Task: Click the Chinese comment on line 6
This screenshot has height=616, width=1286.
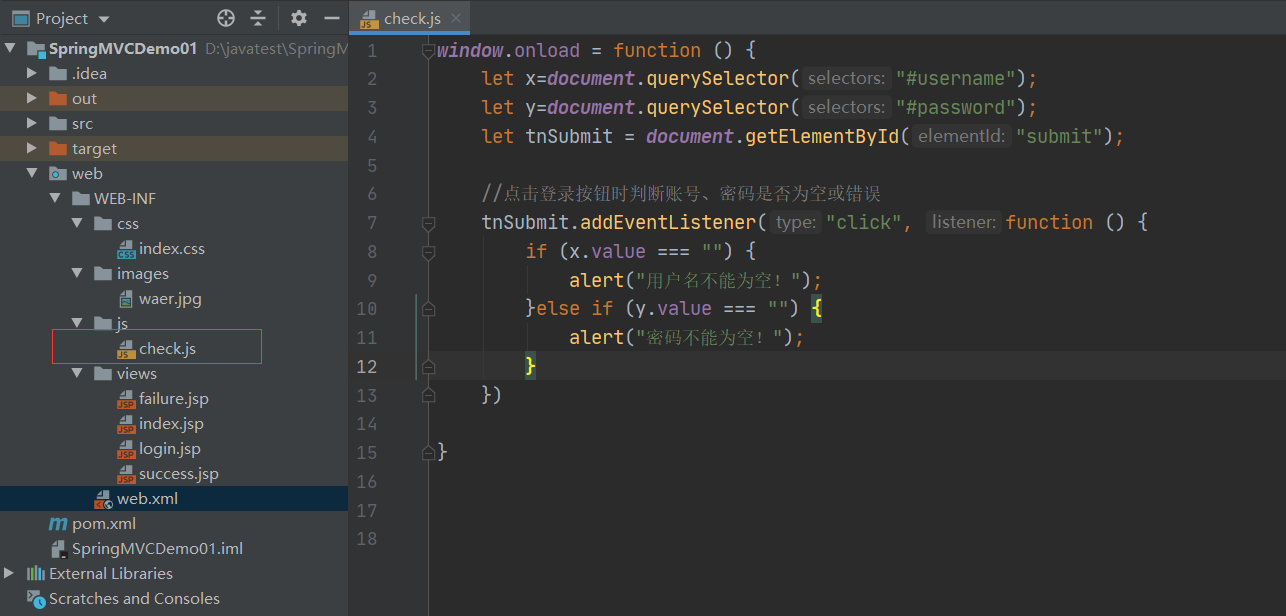Action: (x=681, y=193)
